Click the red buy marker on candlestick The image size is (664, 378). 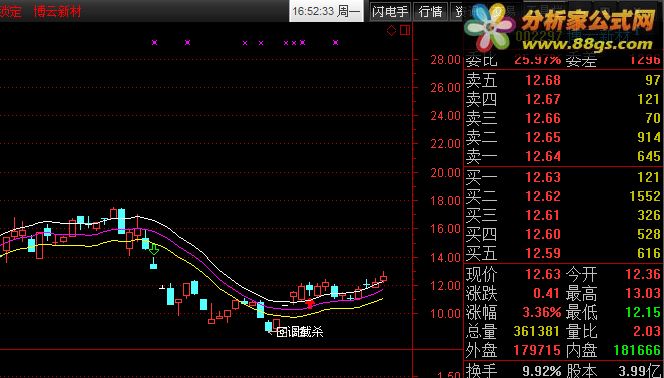click(310, 303)
